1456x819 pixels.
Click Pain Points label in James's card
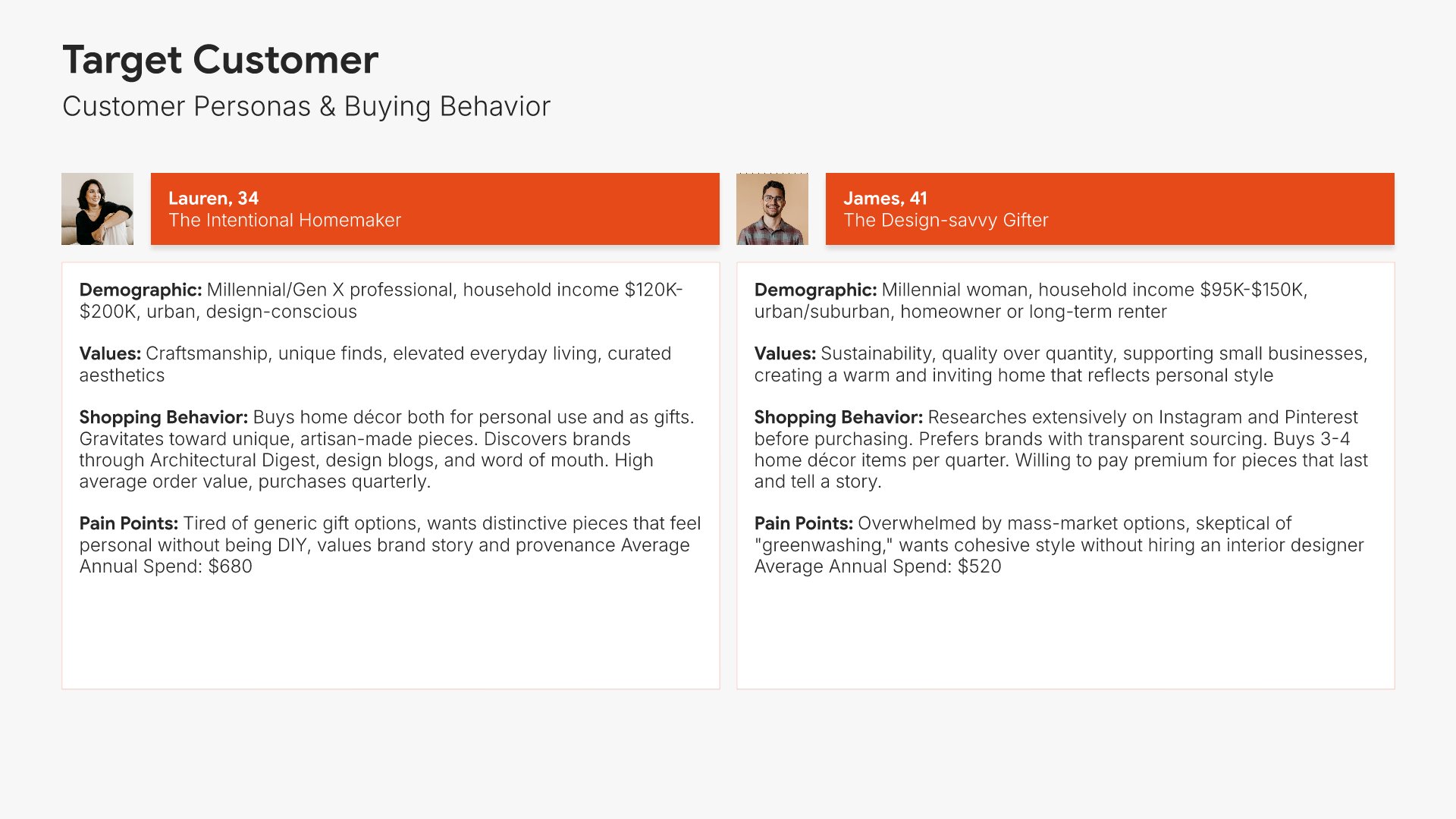803,524
